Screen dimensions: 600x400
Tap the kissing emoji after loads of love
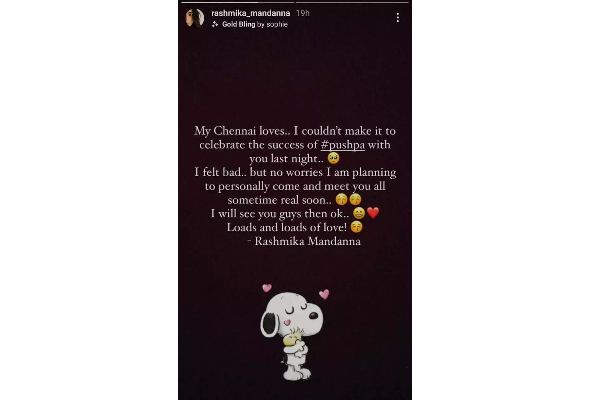(356, 227)
